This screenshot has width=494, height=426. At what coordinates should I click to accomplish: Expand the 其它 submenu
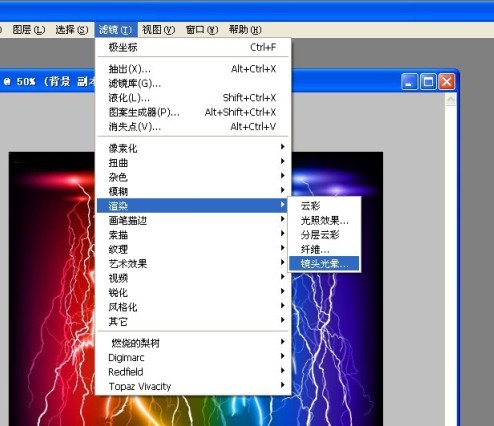tap(193, 322)
